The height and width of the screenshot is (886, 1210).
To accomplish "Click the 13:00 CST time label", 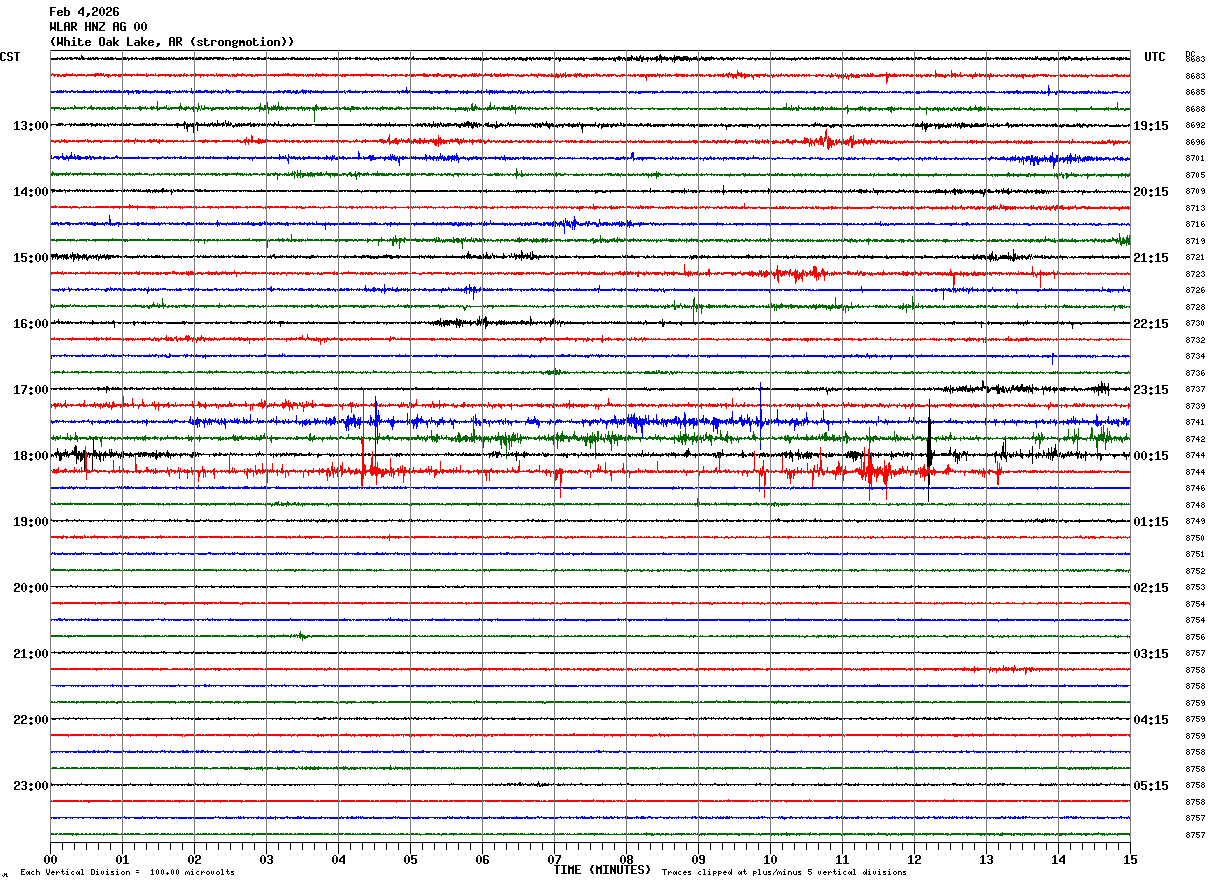I will point(31,126).
